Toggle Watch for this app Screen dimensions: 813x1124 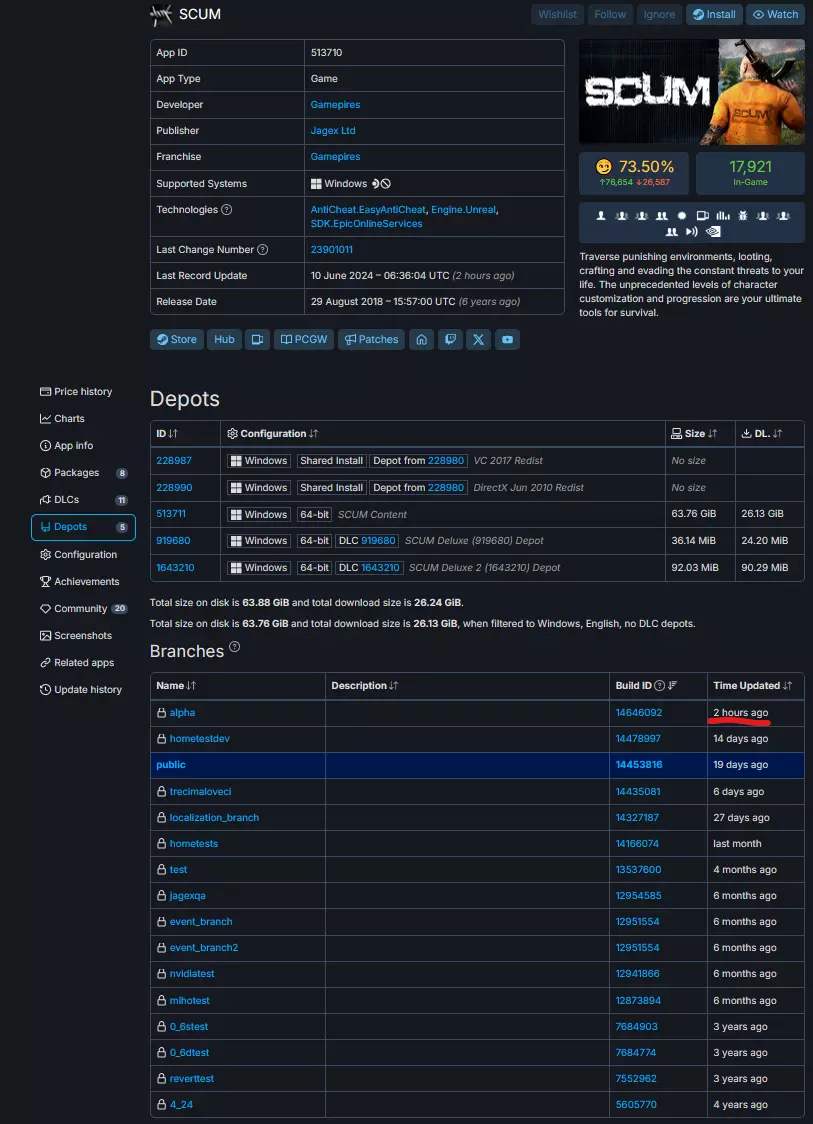click(775, 14)
